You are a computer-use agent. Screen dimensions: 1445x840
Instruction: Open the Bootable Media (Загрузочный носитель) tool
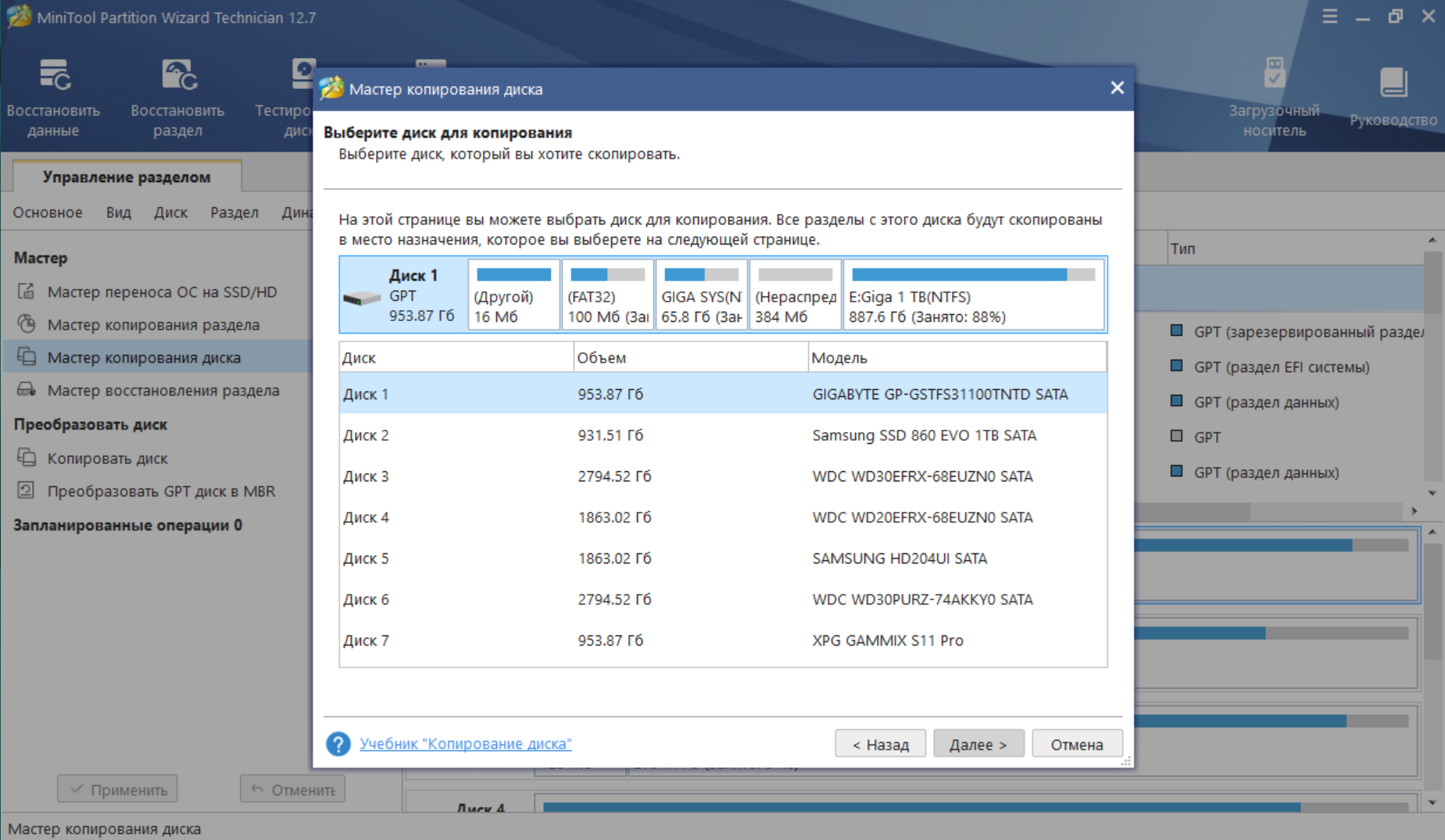[1274, 96]
